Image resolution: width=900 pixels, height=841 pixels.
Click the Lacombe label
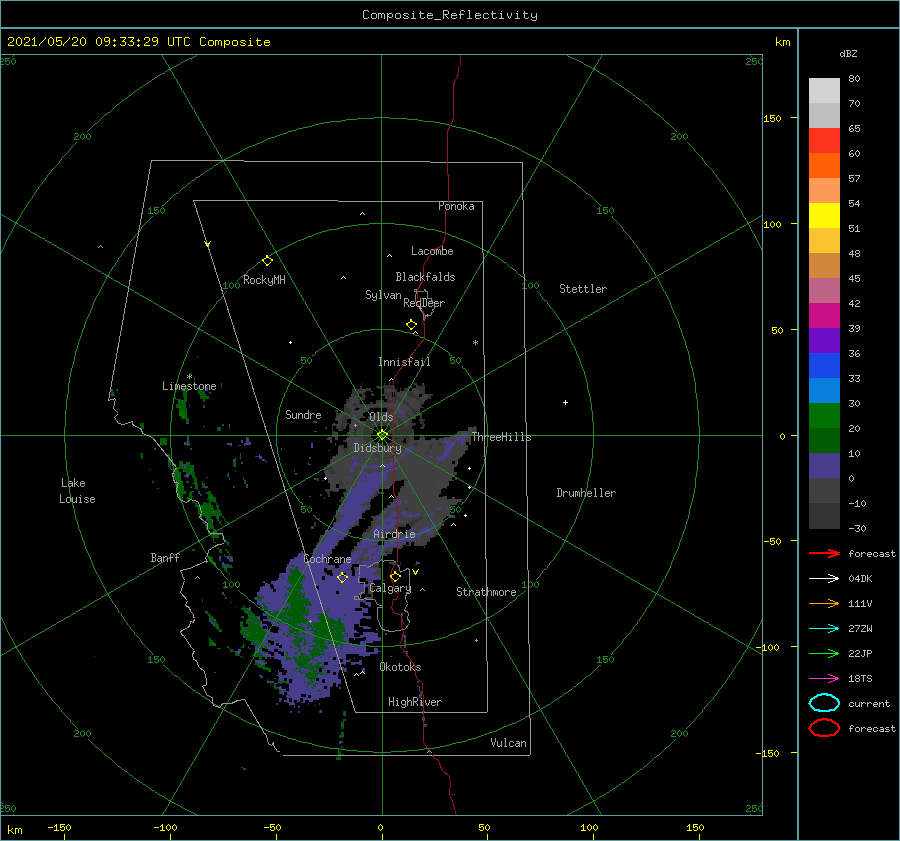tap(432, 251)
